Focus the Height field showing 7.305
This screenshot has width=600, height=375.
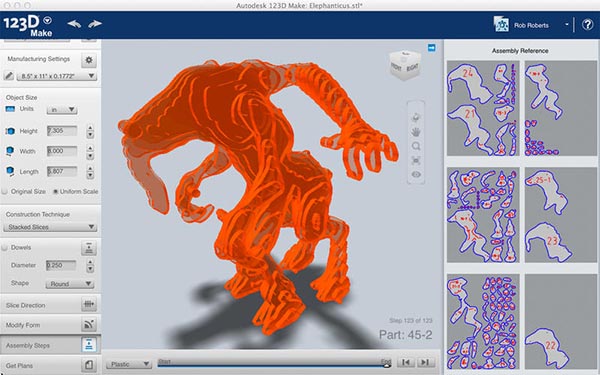tap(62, 131)
